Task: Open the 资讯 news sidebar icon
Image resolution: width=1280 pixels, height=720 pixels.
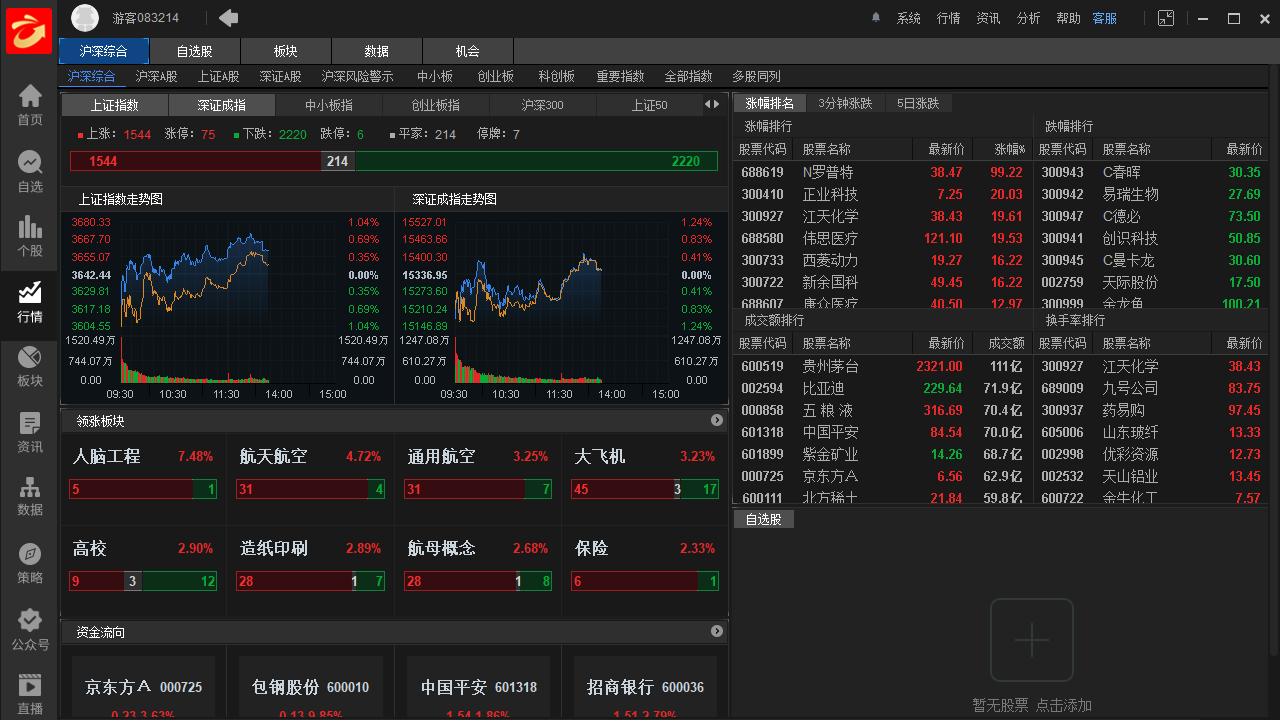Action: 29,428
